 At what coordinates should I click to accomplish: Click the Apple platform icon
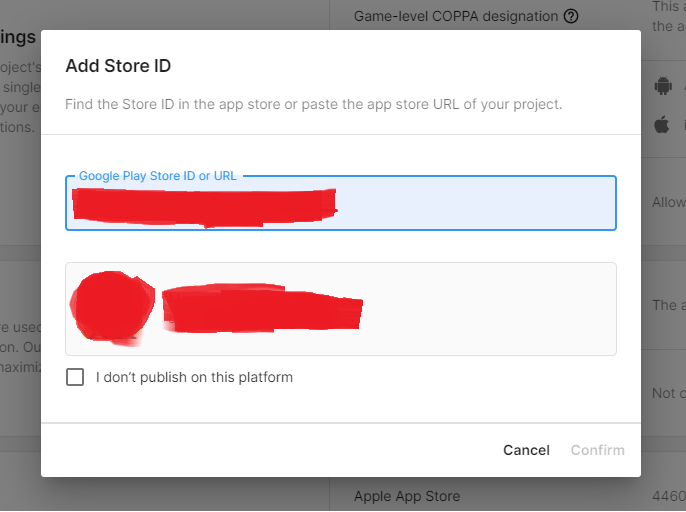[x=661, y=125]
